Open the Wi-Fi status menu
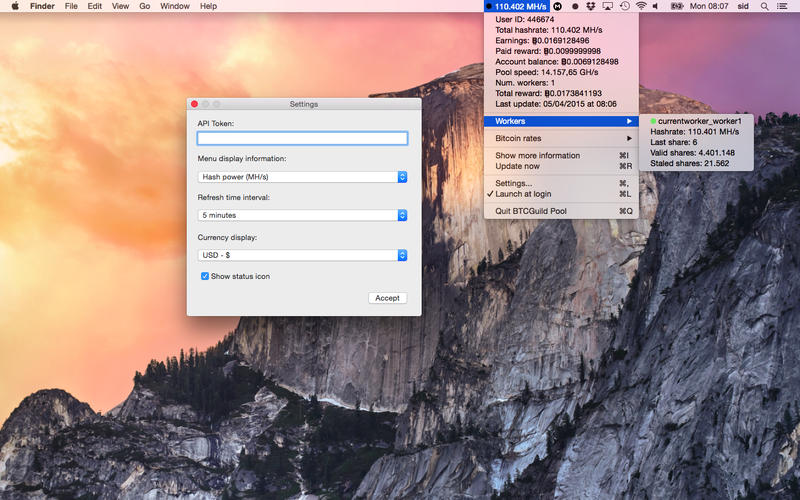Screen dimensions: 800x500 coord(641,6)
